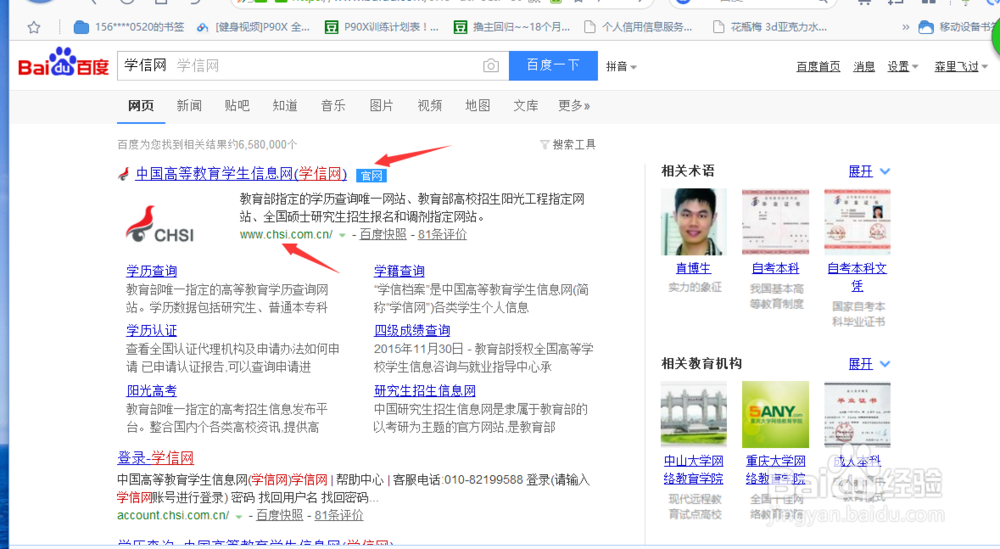Expand dropdown arrow beside chsi.com.cn URL
The height and width of the screenshot is (549, 1000).
[x=342, y=235]
